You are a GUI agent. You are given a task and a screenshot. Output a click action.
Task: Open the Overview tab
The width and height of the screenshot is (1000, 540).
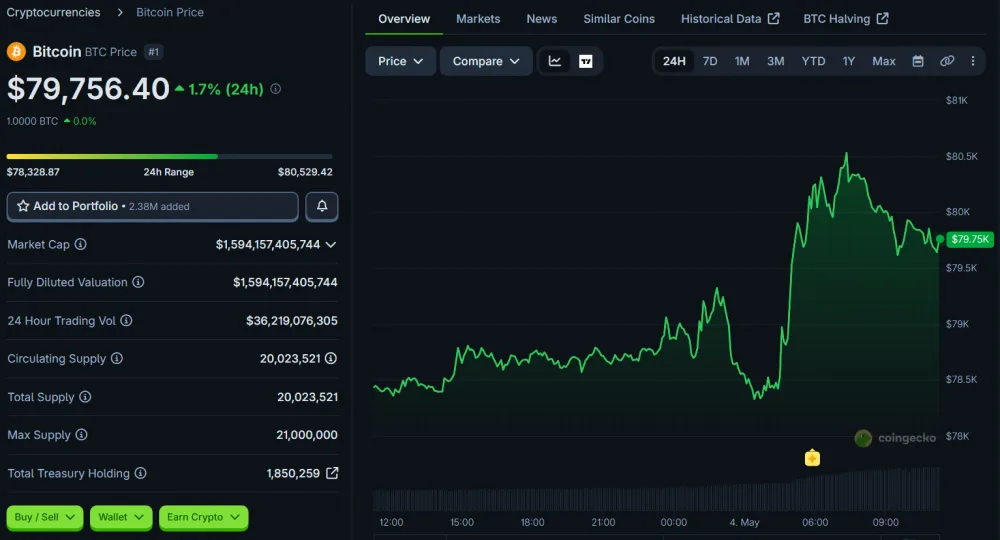pyautogui.click(x=404, y=18)
